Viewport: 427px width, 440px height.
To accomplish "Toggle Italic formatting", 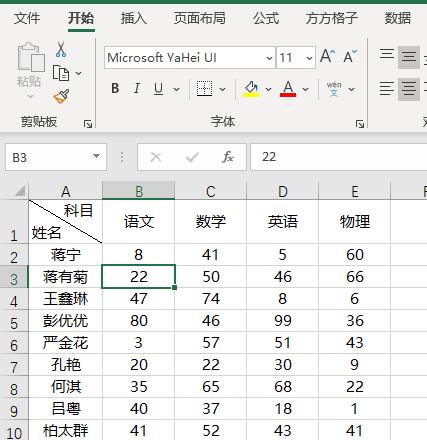I will 137,89.
